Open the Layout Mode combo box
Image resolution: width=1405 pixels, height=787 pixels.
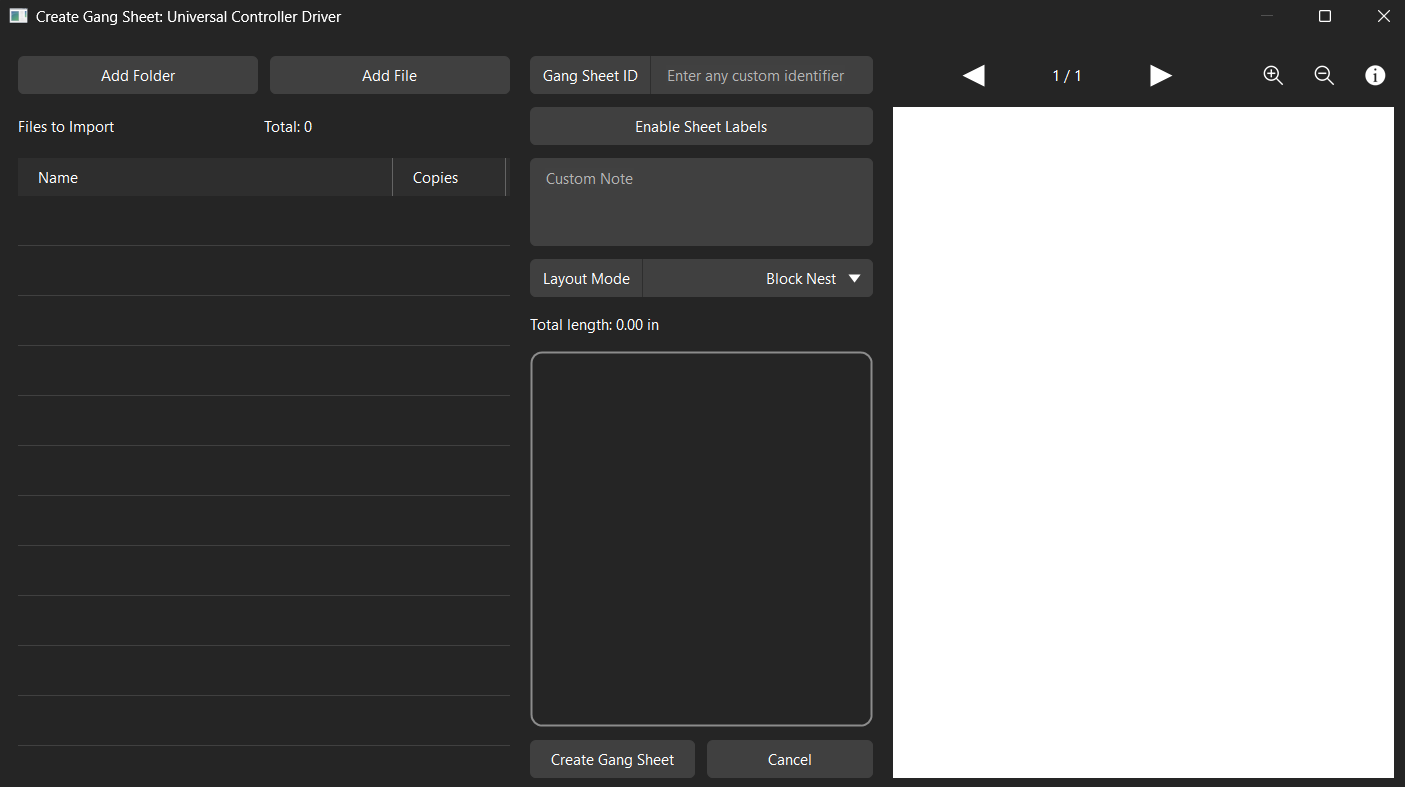(x=757, y=279)
